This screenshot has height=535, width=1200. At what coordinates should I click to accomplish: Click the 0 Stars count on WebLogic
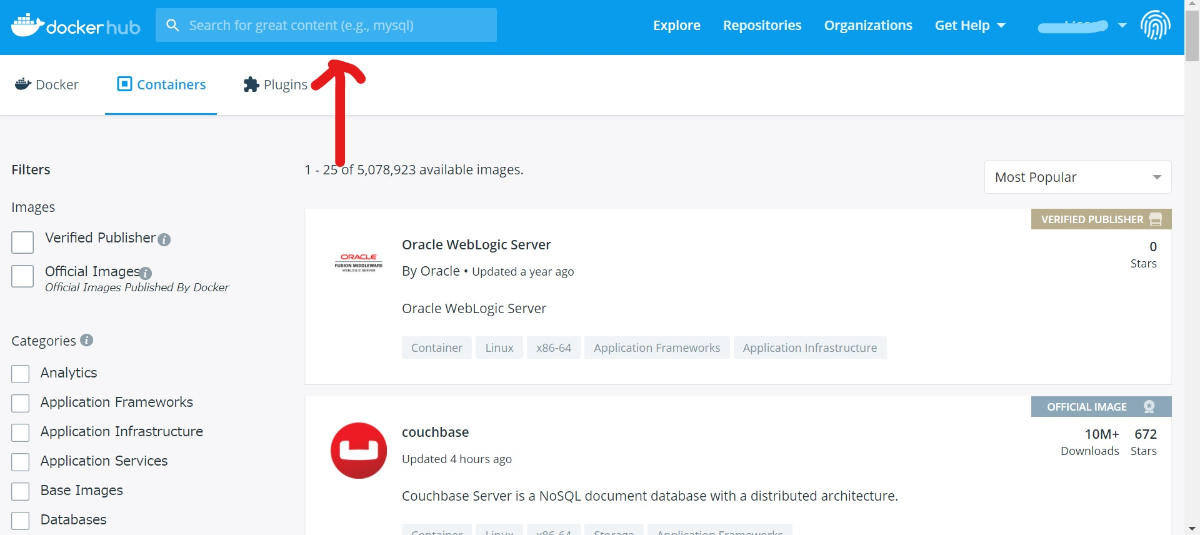click(1144, 254)
